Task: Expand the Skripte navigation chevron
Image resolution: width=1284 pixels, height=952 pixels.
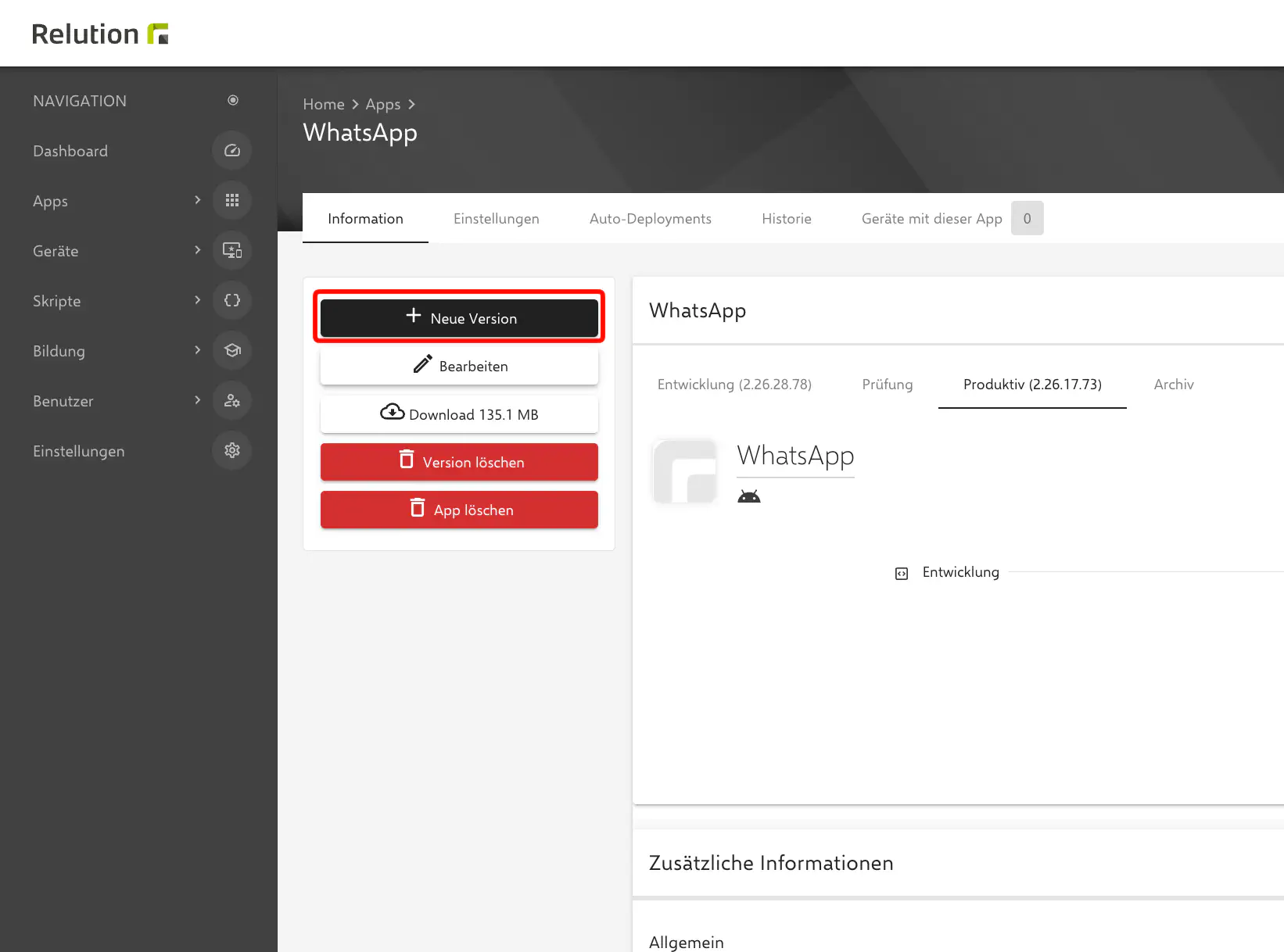Action: [x=198, y=300]
